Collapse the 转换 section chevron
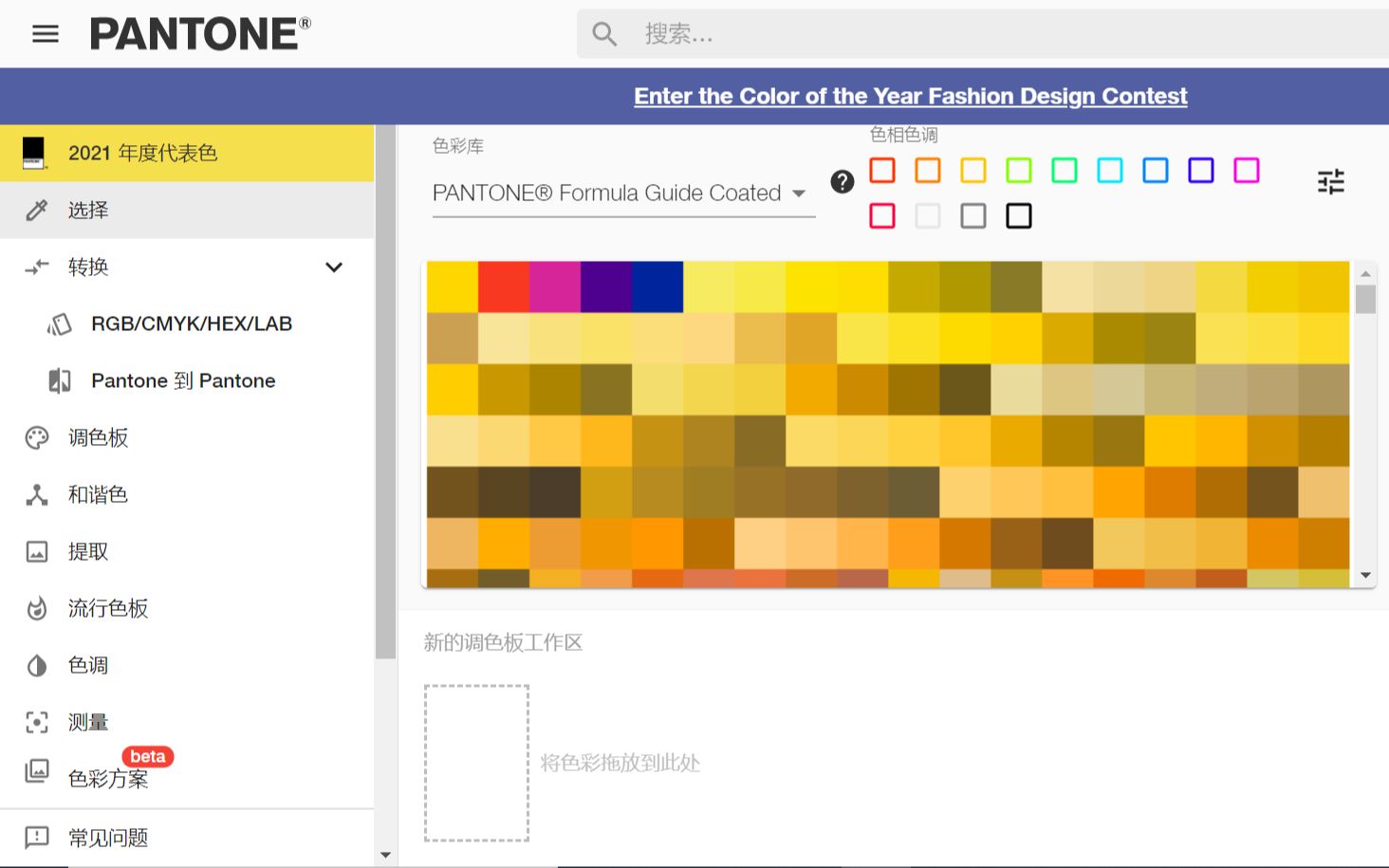This screenshot has height=868, width=1389. tap(334, 268)
